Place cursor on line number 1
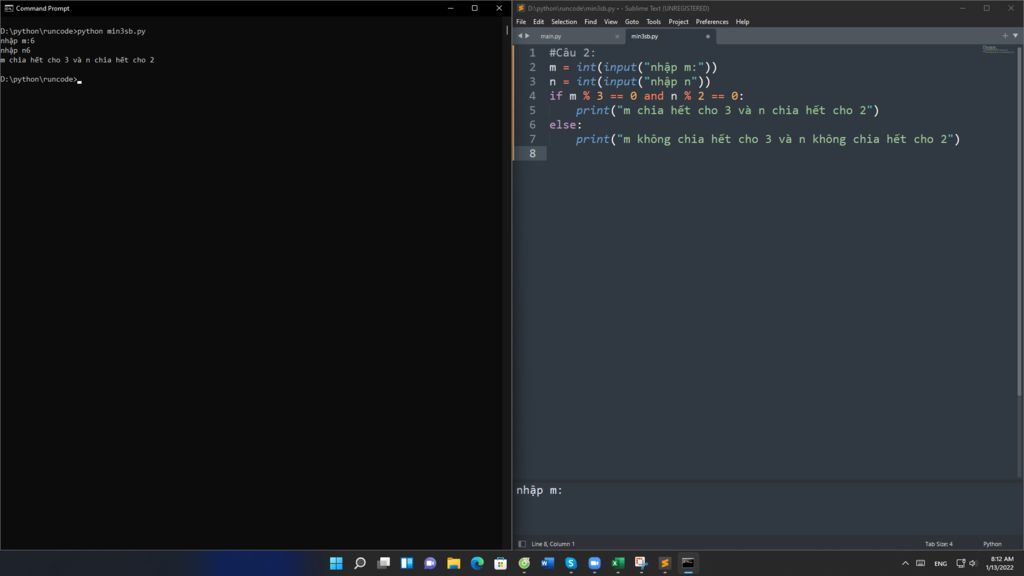This screenshot has width=1024, height=576. click(x=532, y=53)
